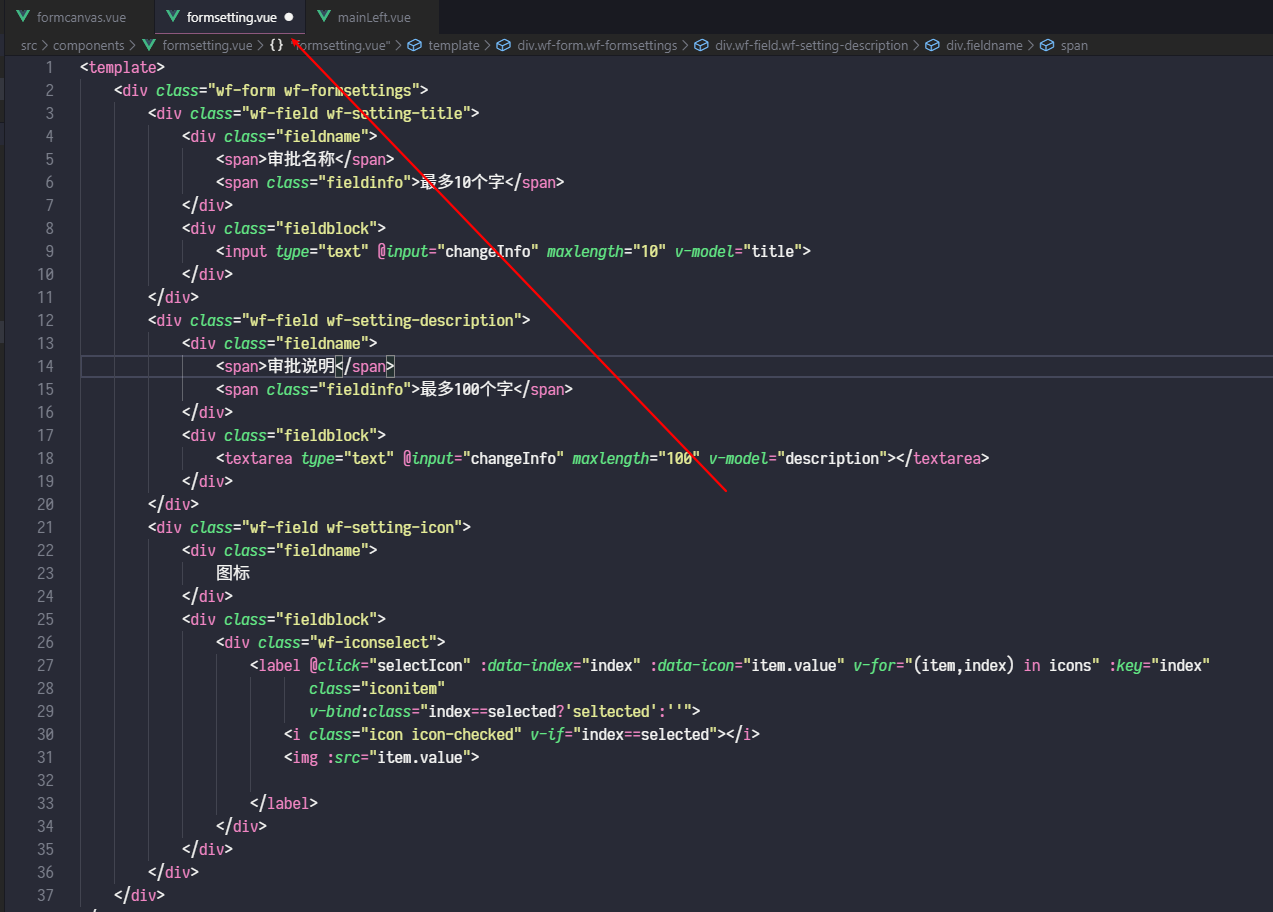Click 'src' in the breadcrumb path
This screenshot has width=1273, height=912.
[29, 45]
